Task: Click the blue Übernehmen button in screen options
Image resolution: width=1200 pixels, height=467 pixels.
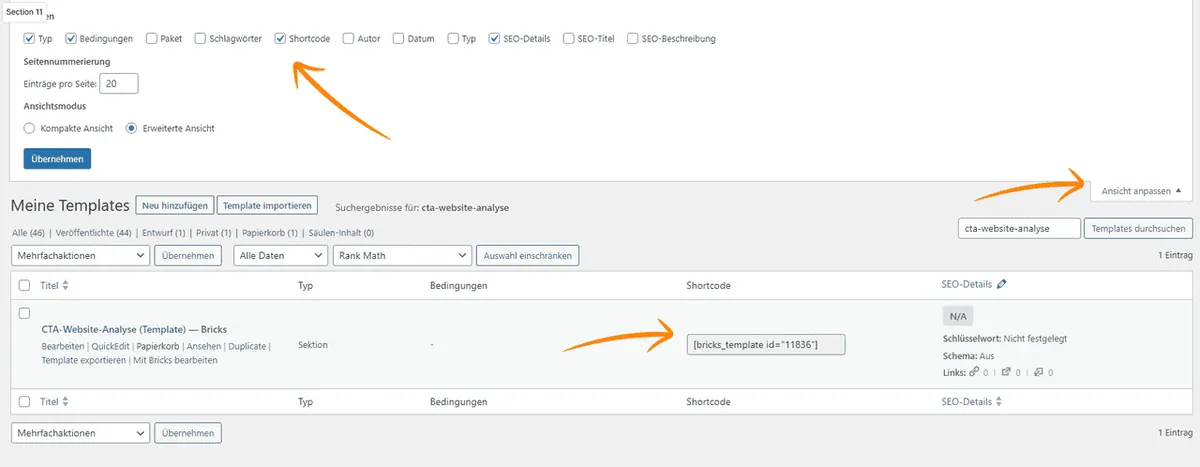Action: [x=57, y=159]
